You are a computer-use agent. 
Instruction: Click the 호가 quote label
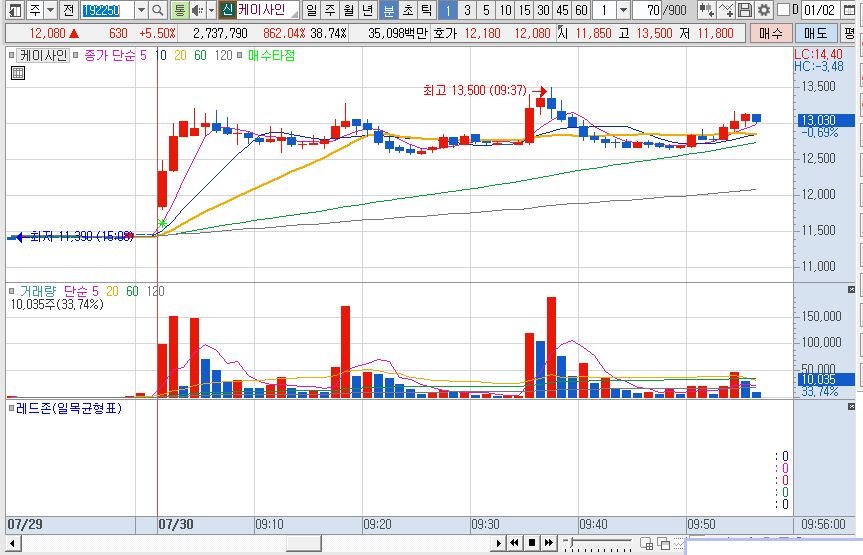click(x=445, y=34)
